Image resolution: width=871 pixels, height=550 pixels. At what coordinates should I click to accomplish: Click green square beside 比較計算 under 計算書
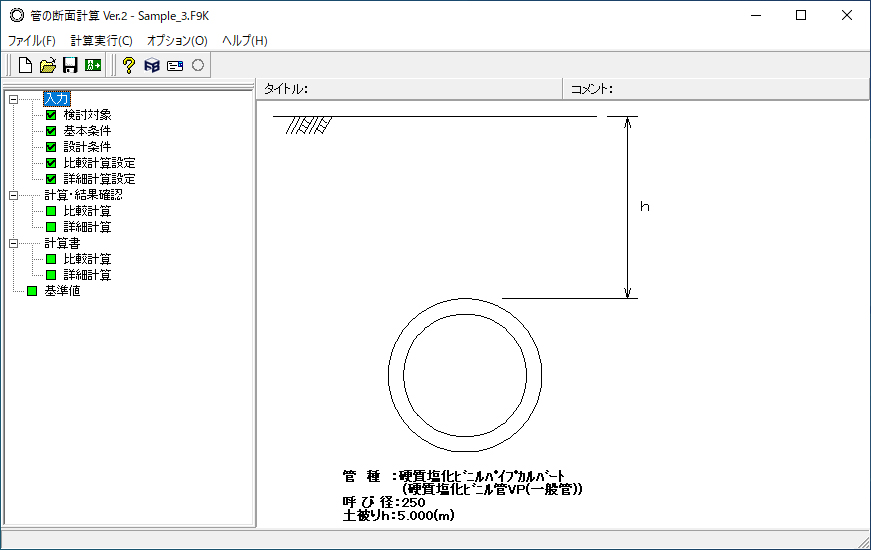pos(51,259)
